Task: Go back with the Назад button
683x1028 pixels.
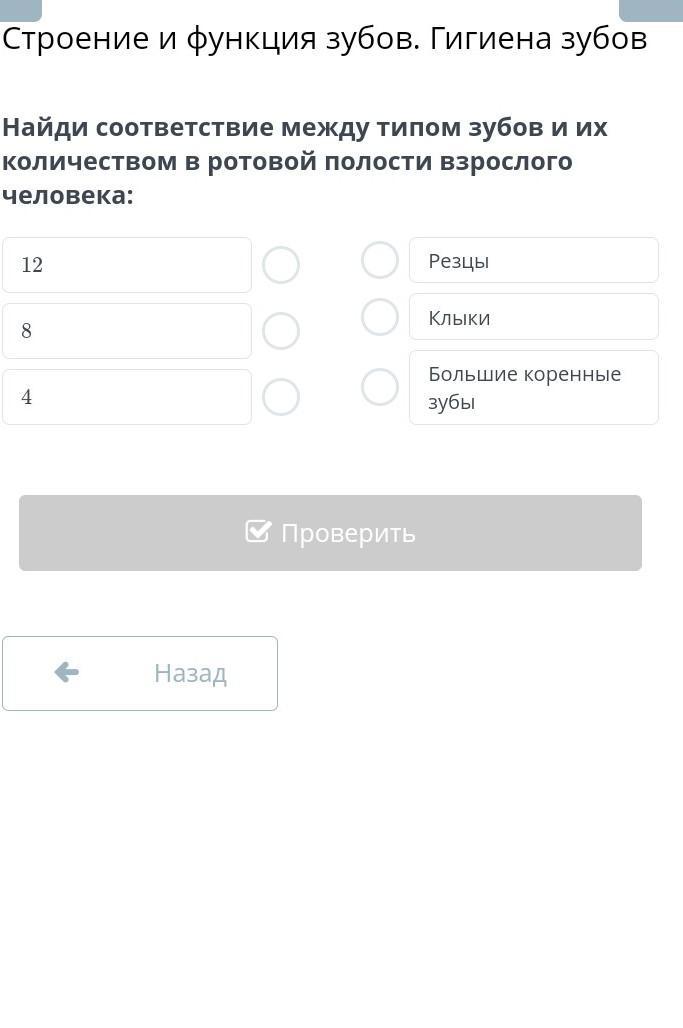Action: pyautogui.click(x=140, y=673)
